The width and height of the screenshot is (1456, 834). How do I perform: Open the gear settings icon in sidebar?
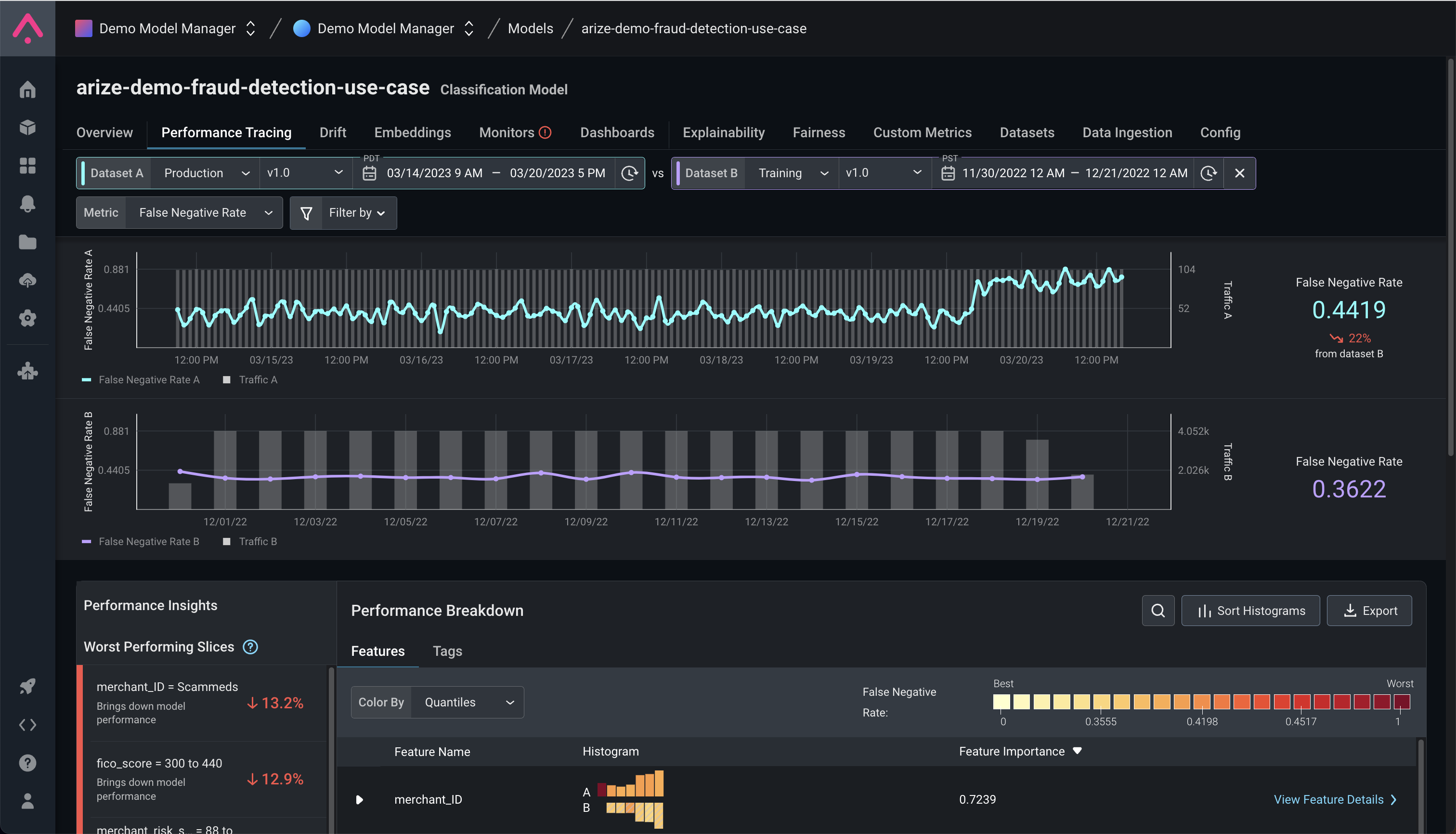coord(27,318)
